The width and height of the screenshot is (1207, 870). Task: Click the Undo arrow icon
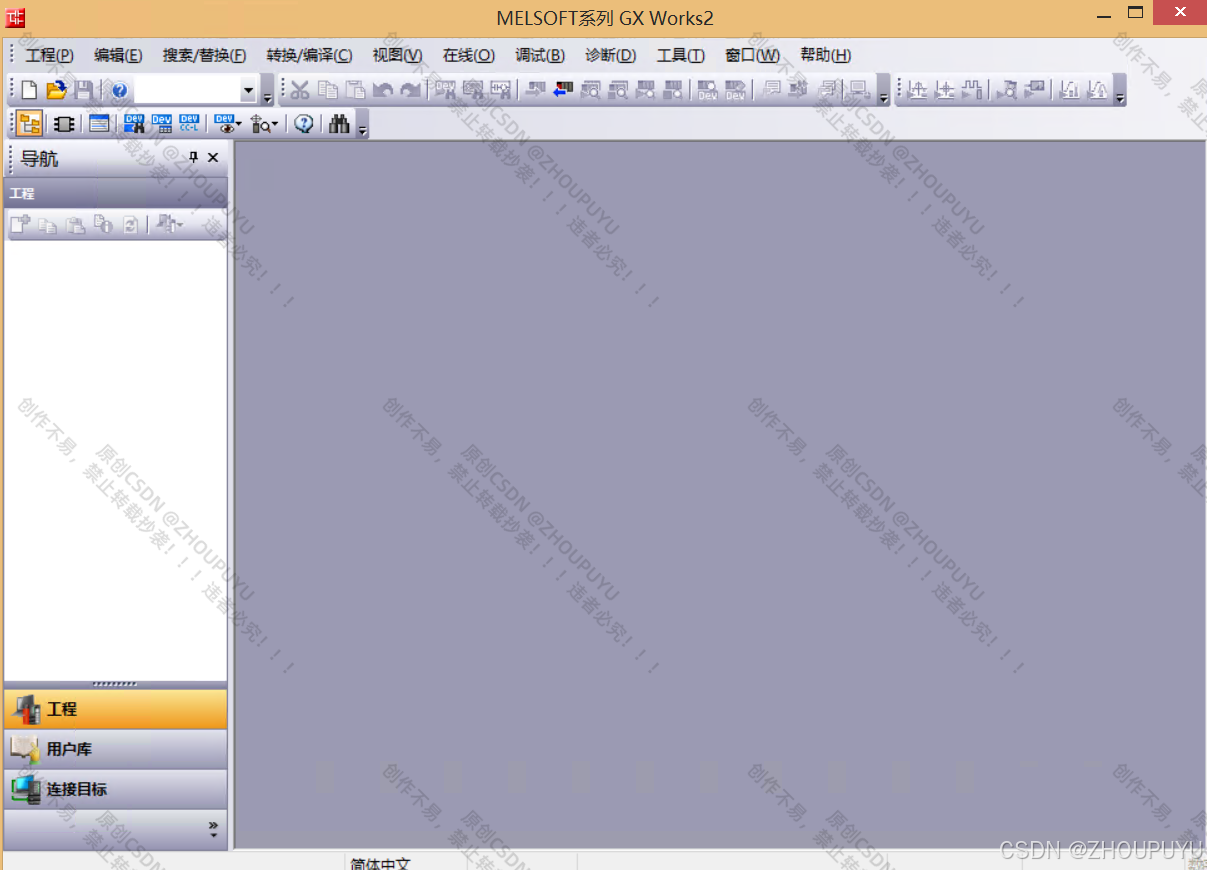click(383, 90)
